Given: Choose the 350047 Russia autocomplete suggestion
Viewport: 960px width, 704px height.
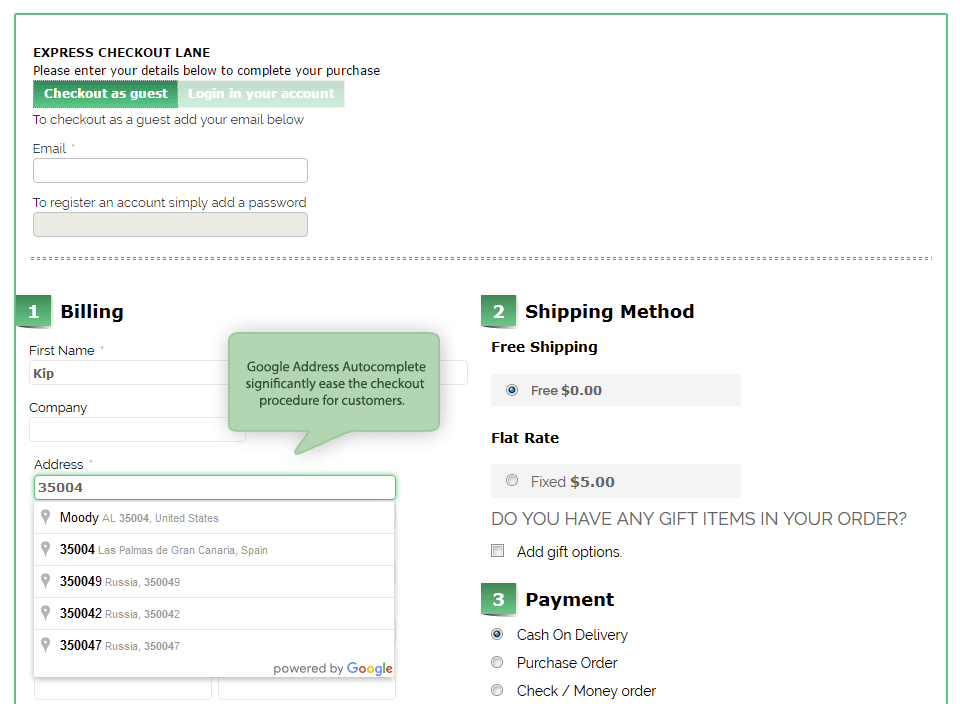Looking at the screenshot, I should pos(120,646).
